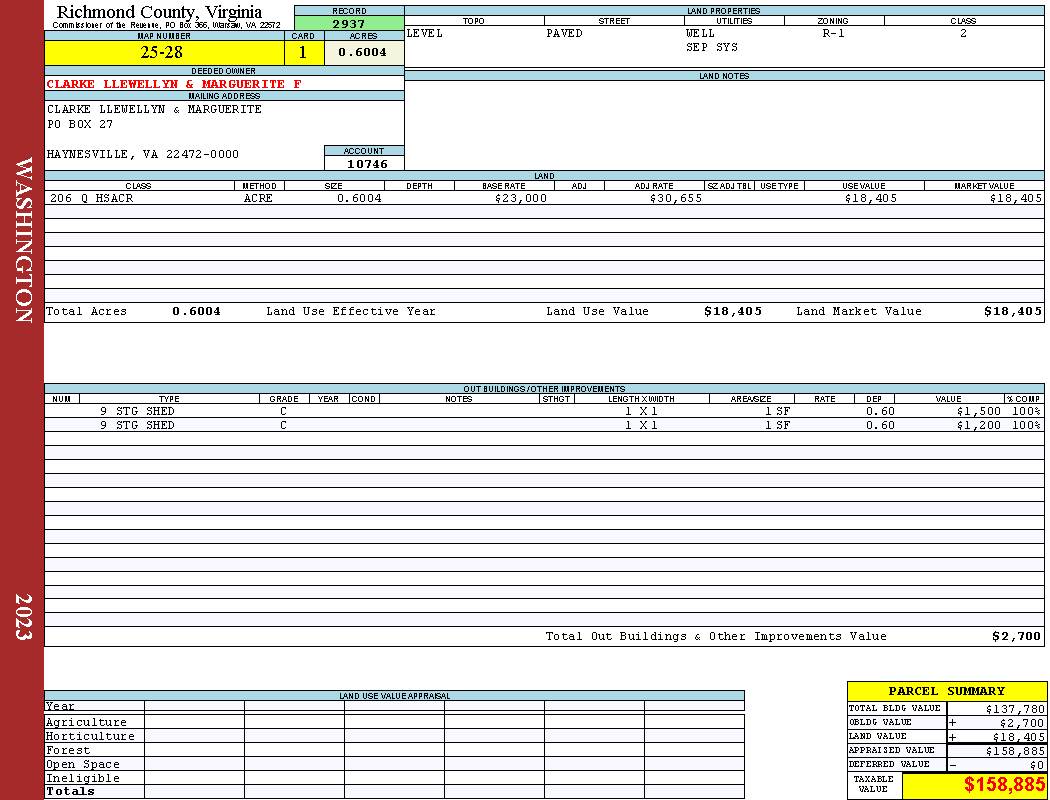
Task: Click Land Use Effective Year label
Action: tap(351, 311)
